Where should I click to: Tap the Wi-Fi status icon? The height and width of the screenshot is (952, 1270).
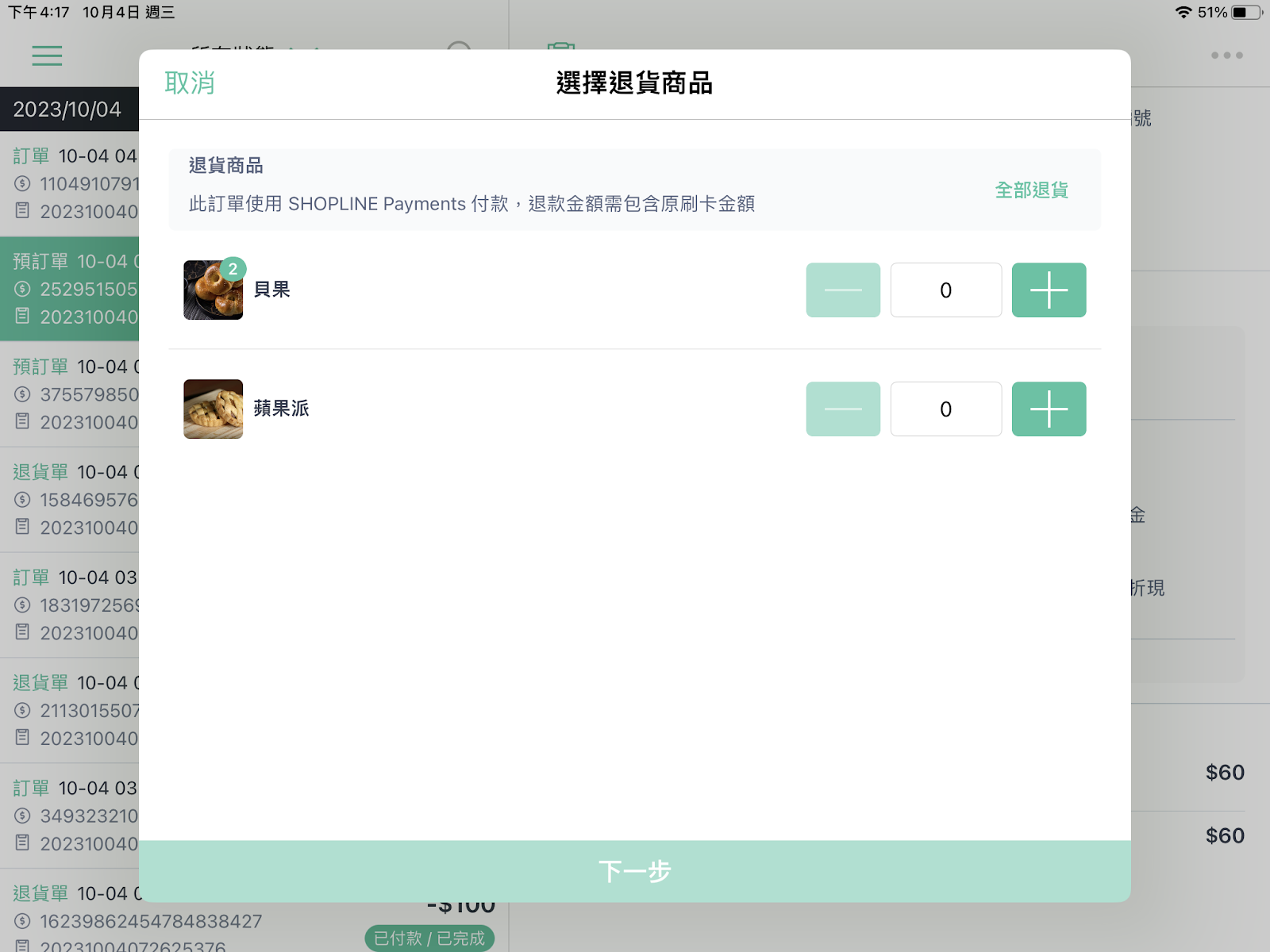1183,13
